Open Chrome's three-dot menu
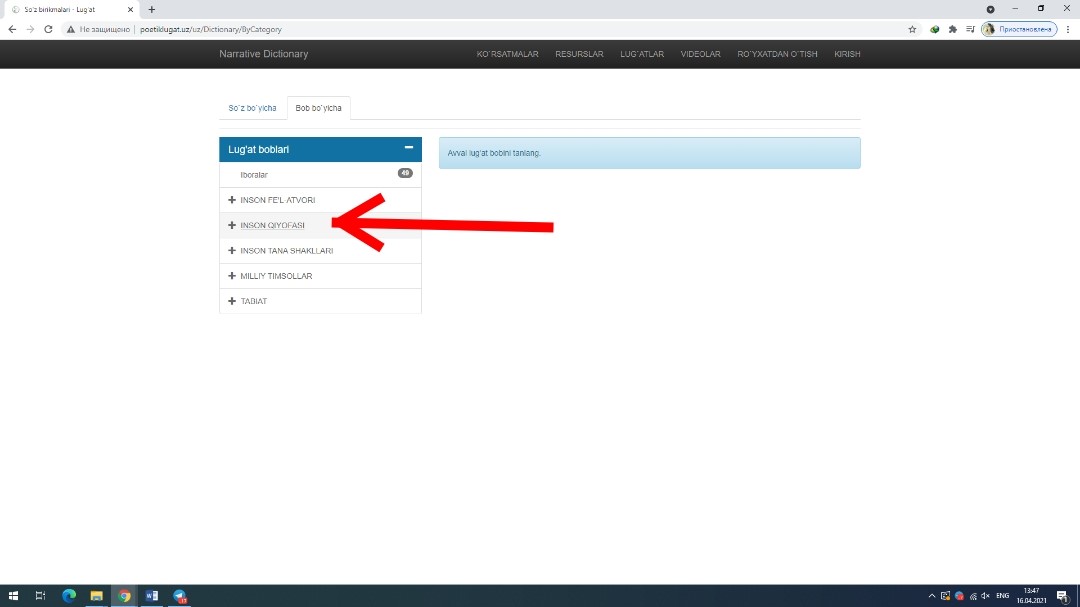The image size is (1080, 607). [1066, 29]
